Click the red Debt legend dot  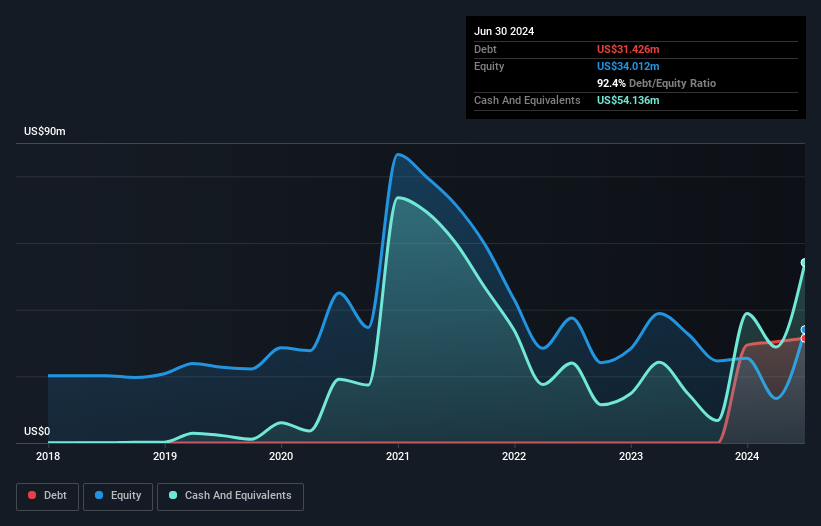click(x=32, y=495)
